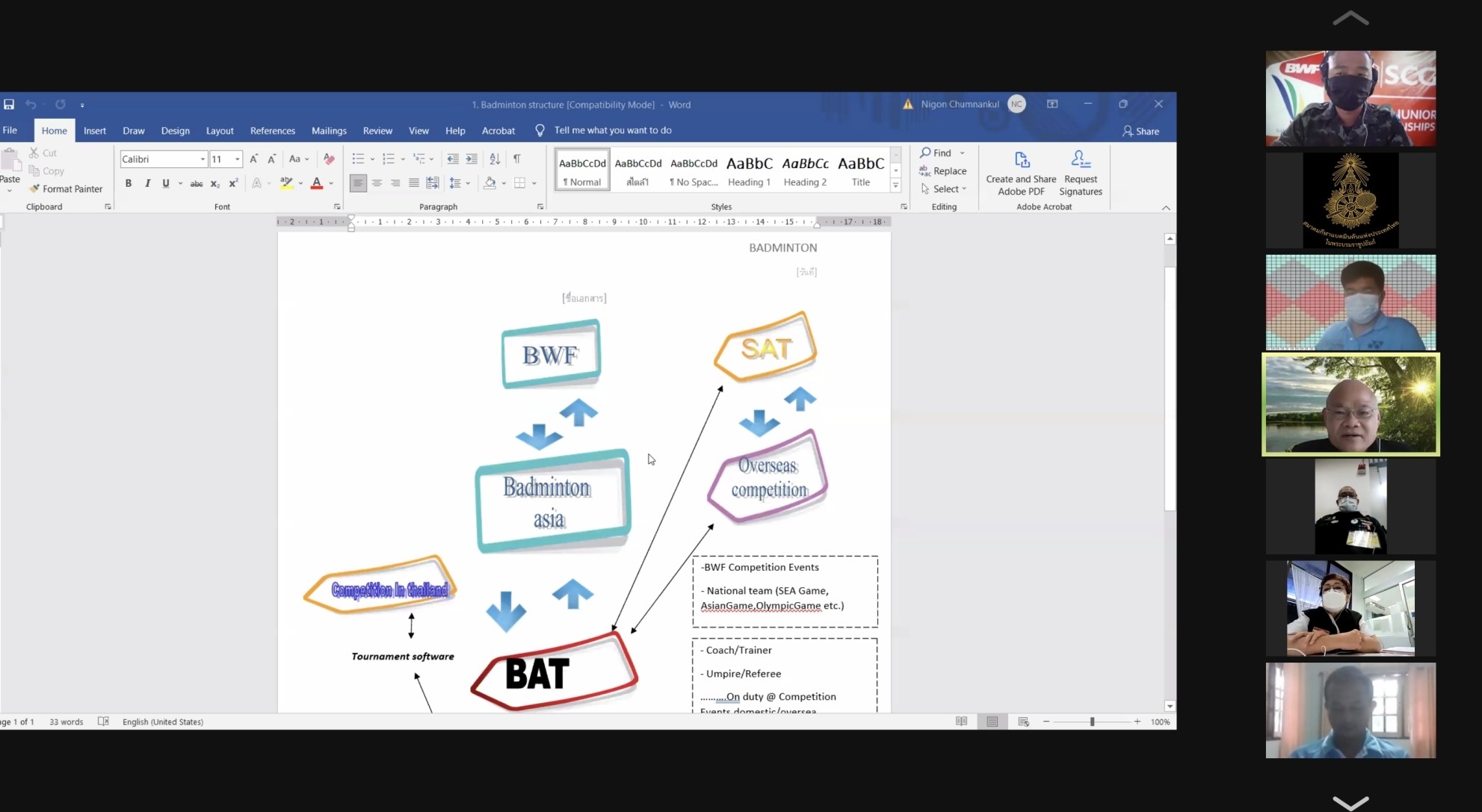Click previous participants arrow in video panel
Image resolution: width=1482 pixels, height=812 pixels.
point(1350,19)
